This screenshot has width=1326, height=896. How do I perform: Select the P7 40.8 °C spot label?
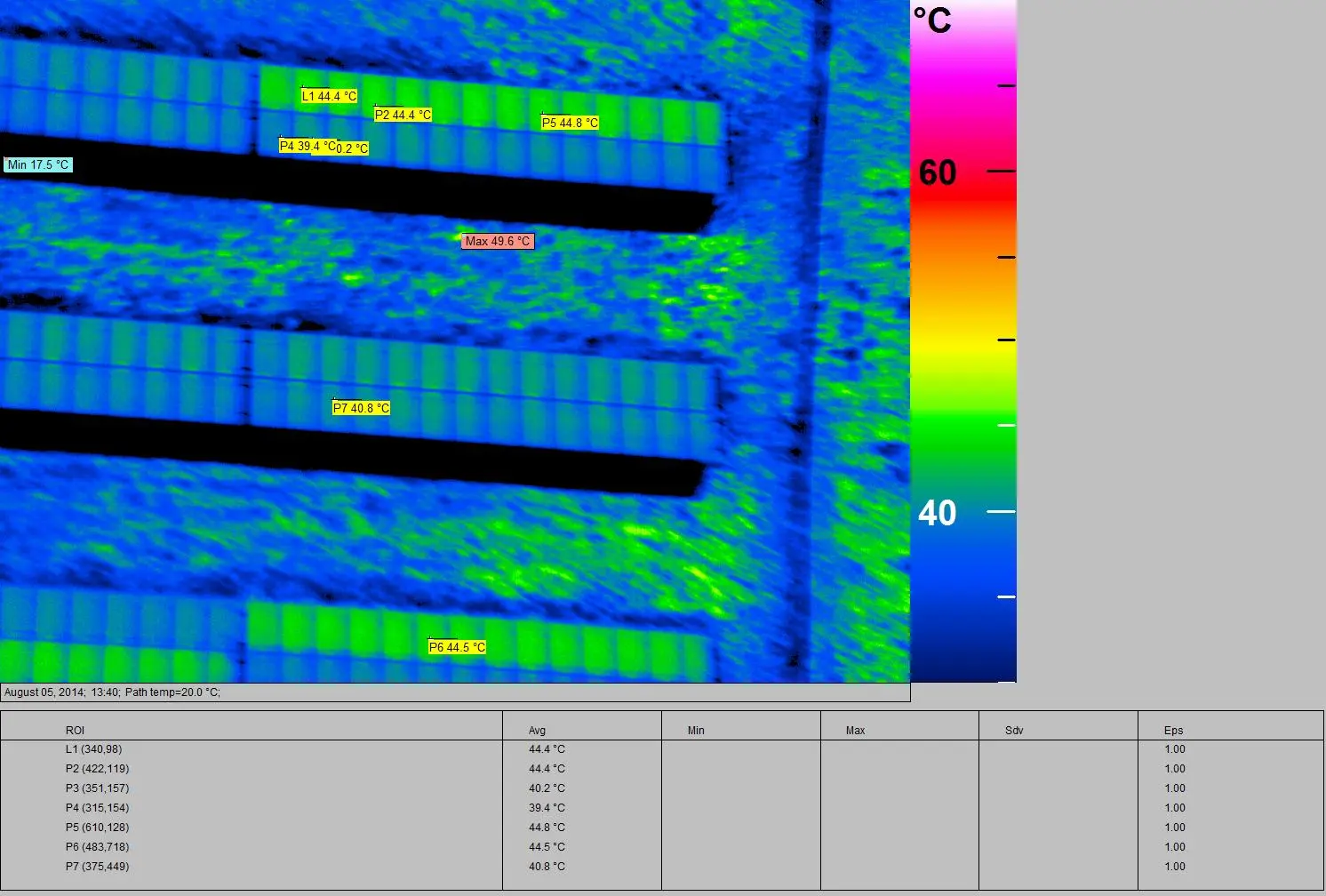(361, 408)
